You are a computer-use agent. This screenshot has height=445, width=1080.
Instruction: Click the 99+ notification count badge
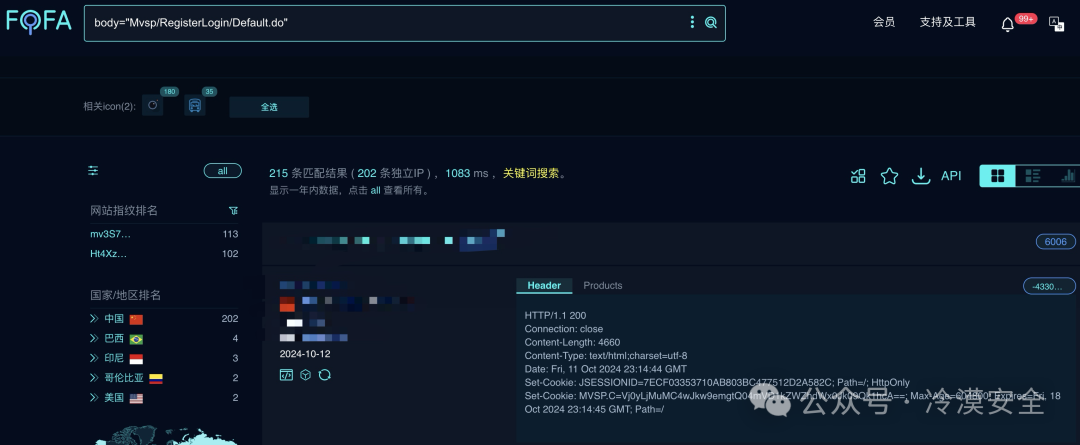pyautogui.click(x=1026, y=19)
